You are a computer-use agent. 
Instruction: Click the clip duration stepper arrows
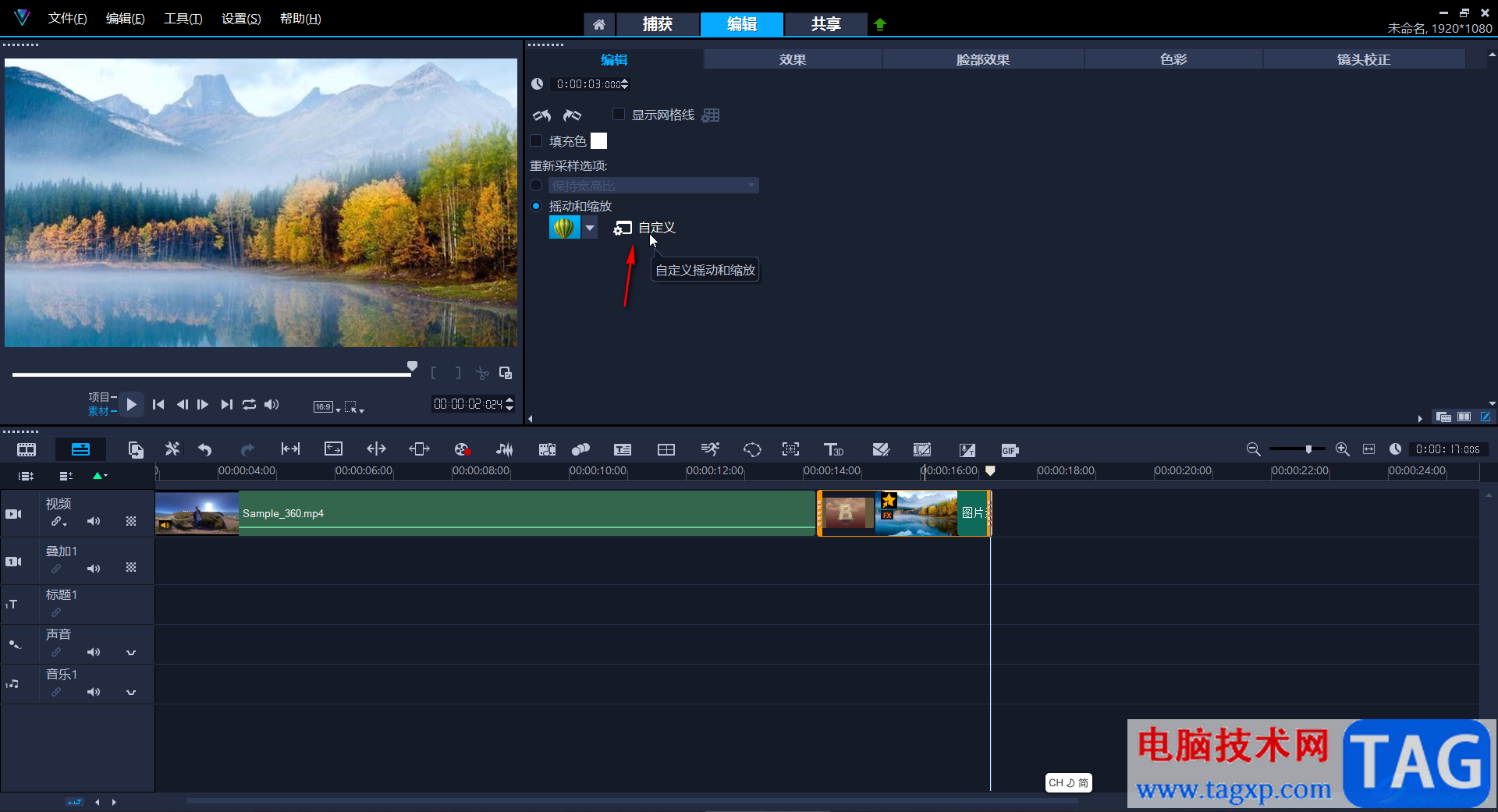click(625, 84)
